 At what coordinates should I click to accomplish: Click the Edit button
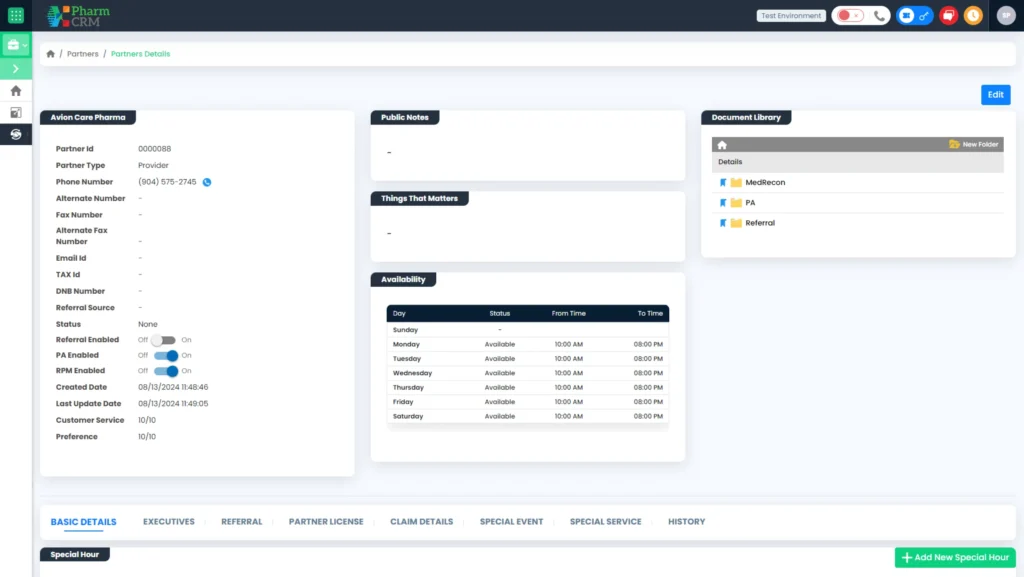click(x=995, y=93)
